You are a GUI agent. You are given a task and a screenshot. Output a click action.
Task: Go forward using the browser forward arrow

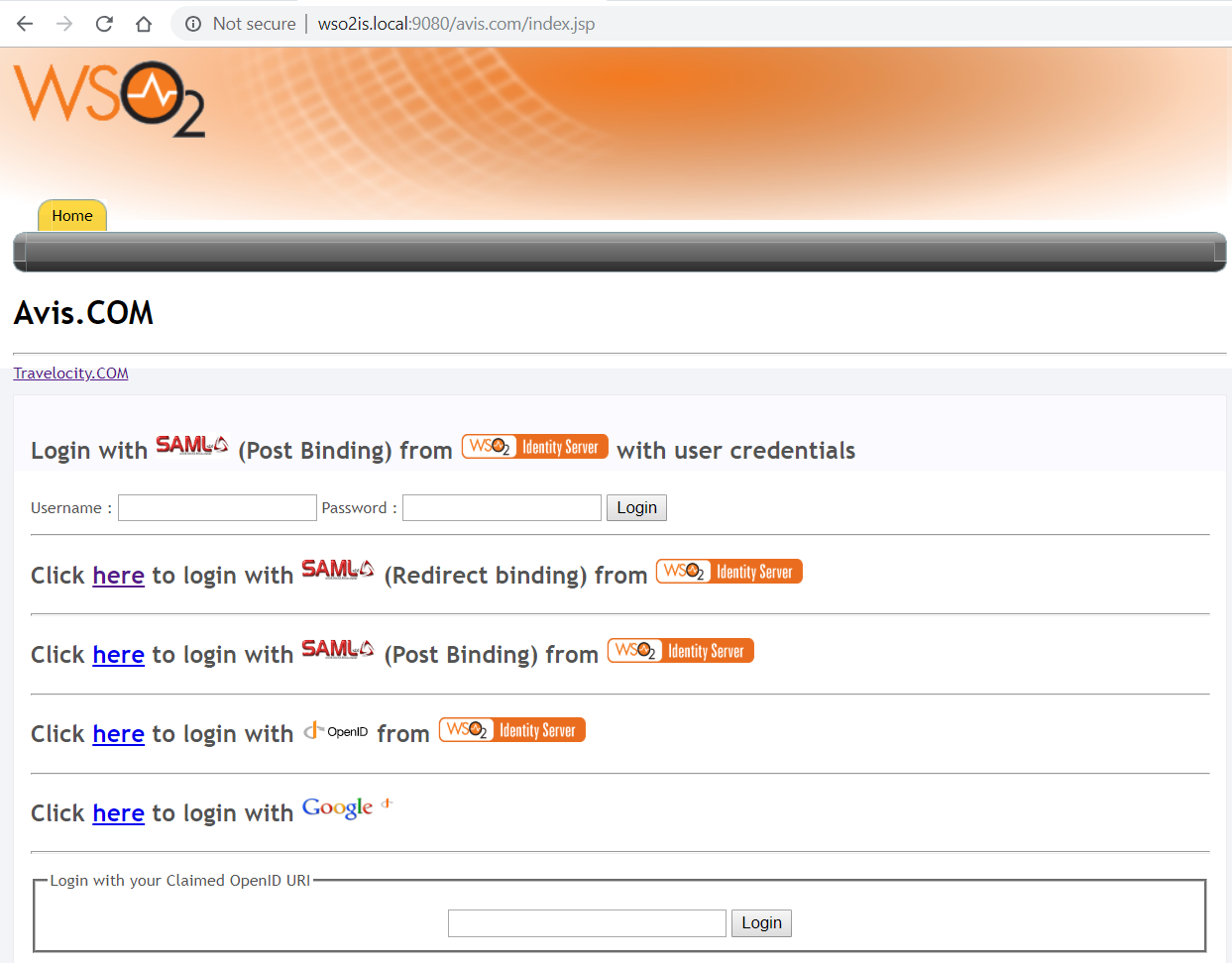pyautogui.click(x=64, y=24)
